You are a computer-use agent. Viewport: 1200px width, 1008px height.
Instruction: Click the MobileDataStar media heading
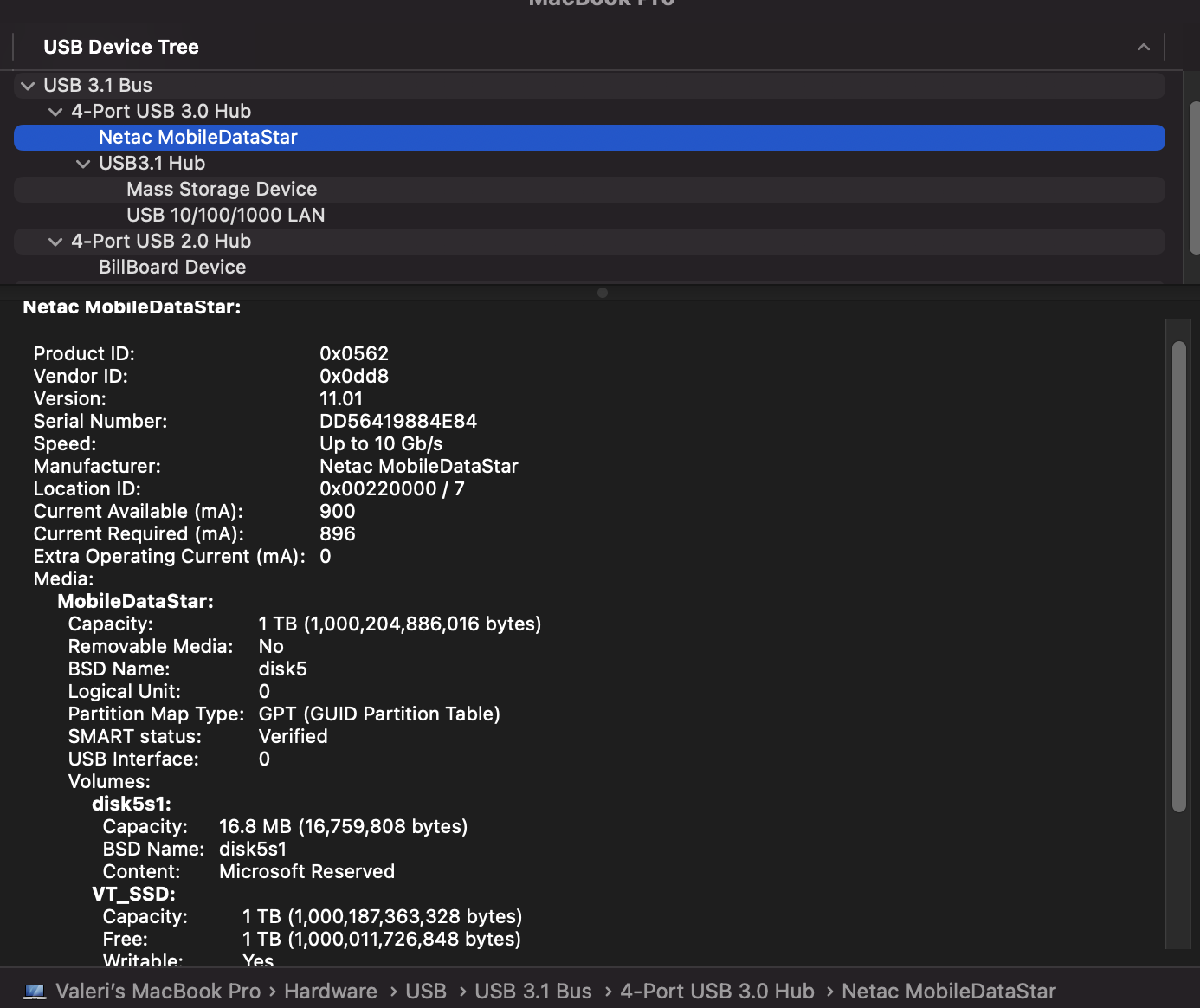(136, 602)
